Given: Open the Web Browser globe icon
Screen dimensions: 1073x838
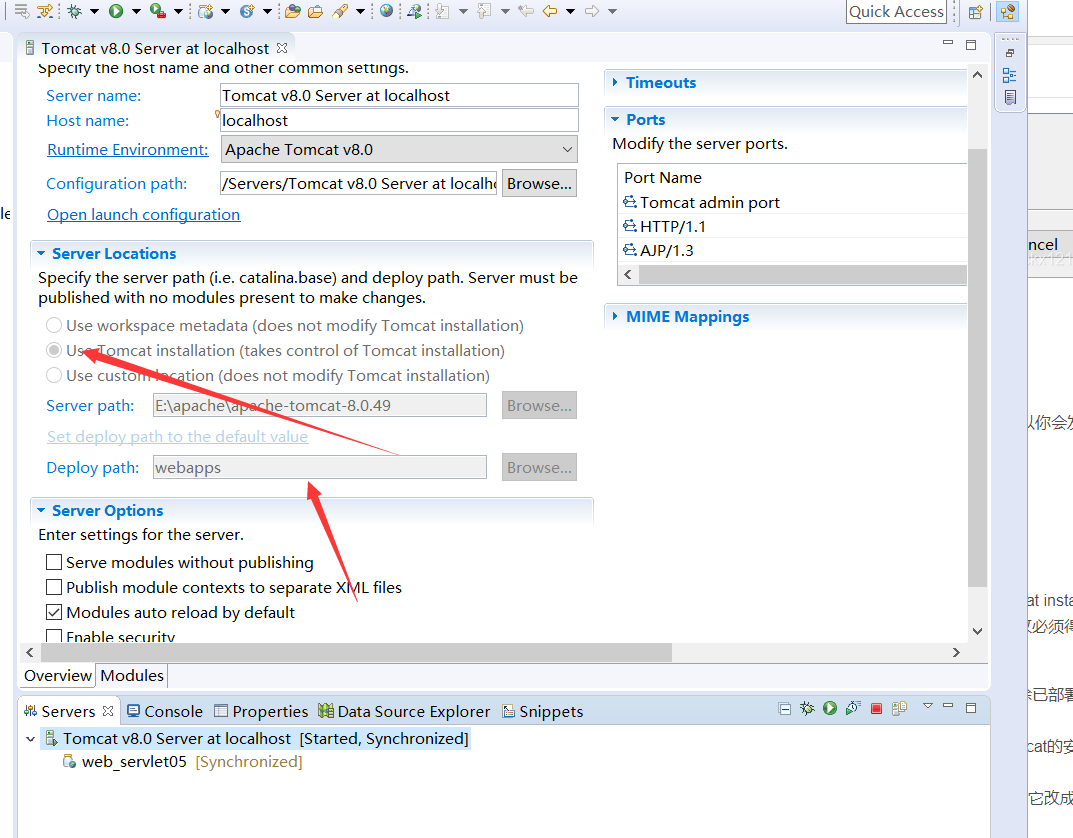Looking at the screenshot, I should click(x=387, y=11).
